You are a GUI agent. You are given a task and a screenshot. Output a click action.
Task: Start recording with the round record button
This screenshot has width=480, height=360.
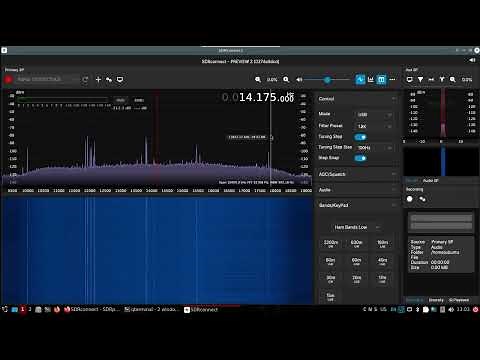coord(410,199)
